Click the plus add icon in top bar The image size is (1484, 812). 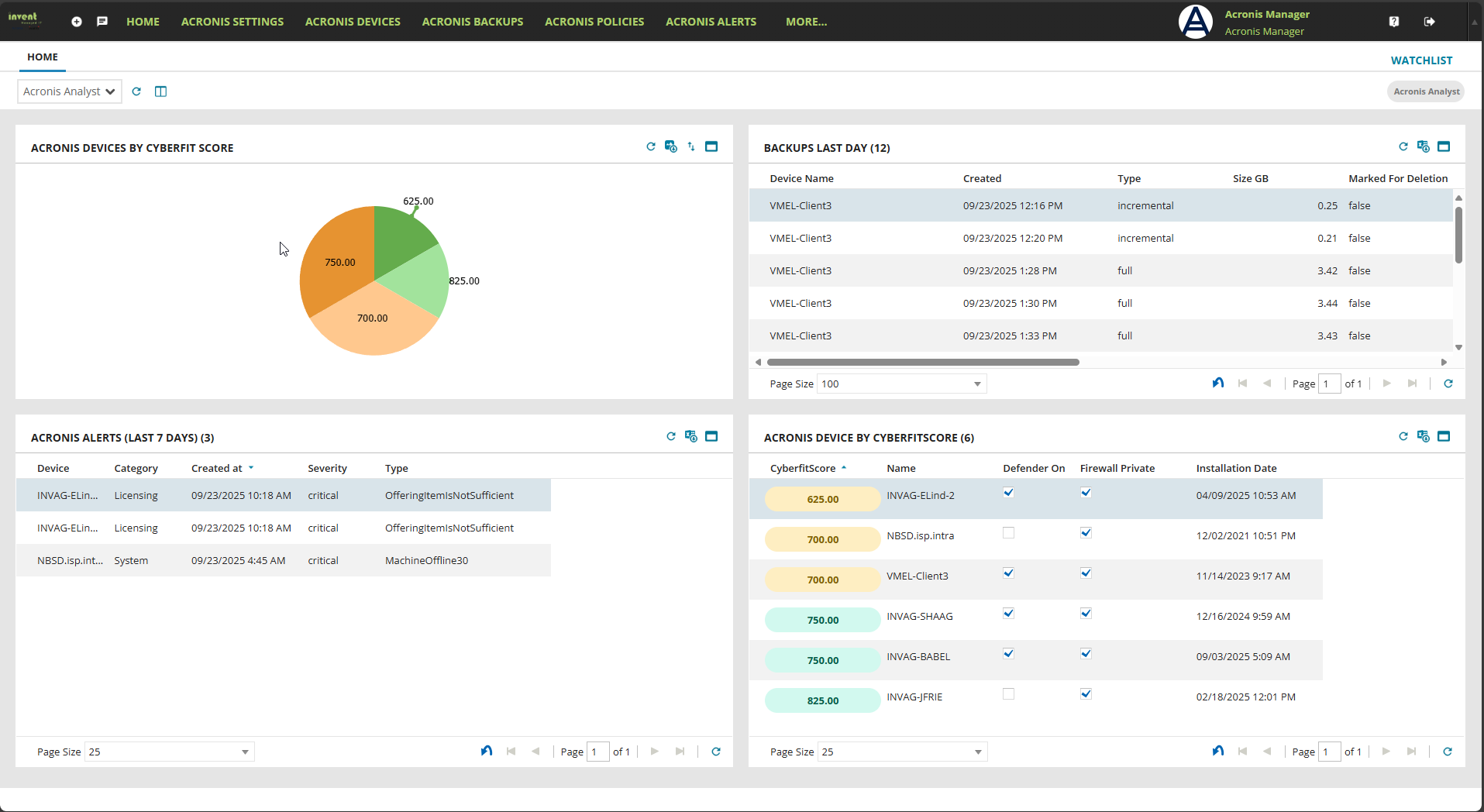coord(77,22)
